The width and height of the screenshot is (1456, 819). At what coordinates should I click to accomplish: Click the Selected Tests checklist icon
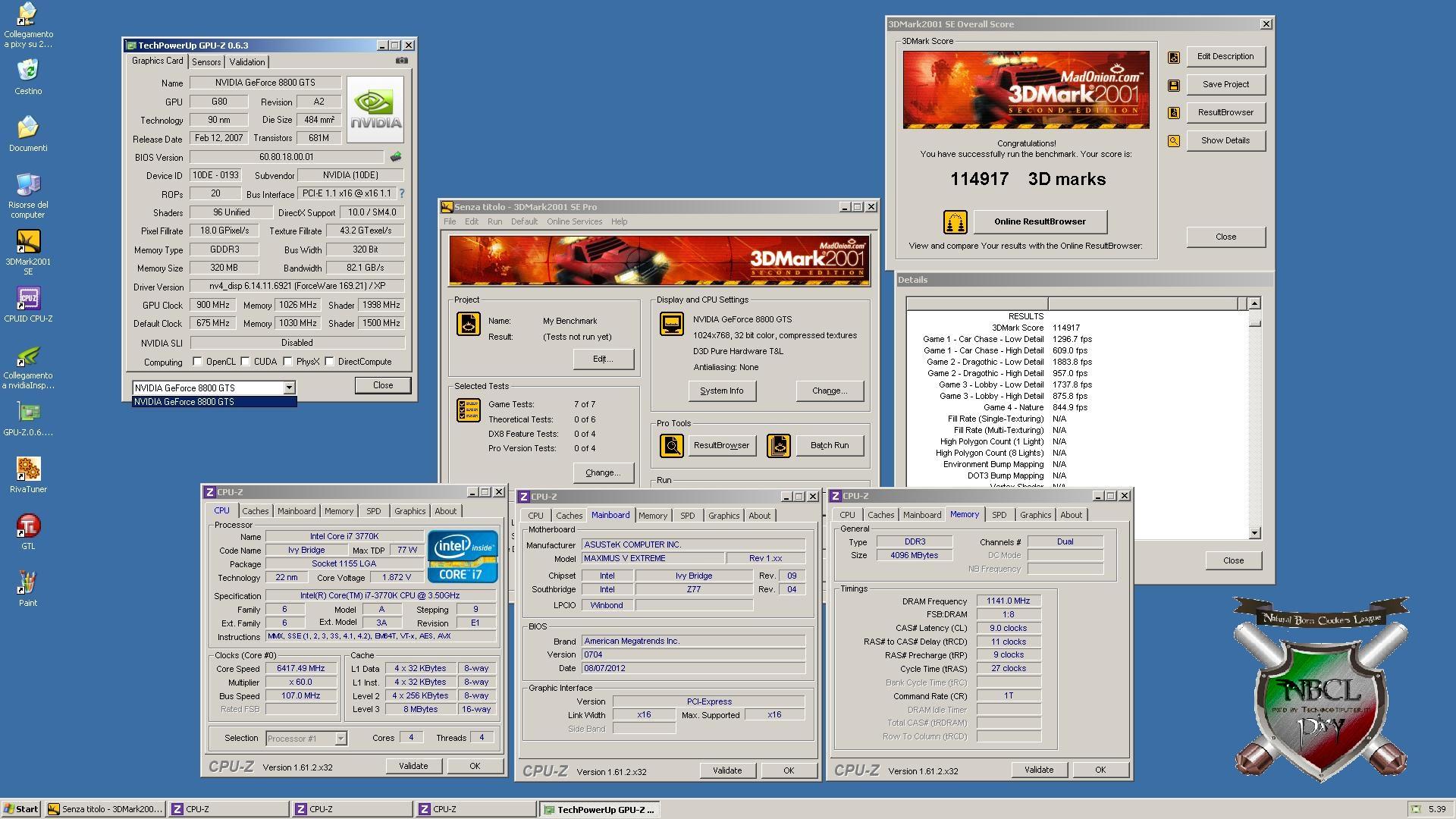[x=468, y=410]
